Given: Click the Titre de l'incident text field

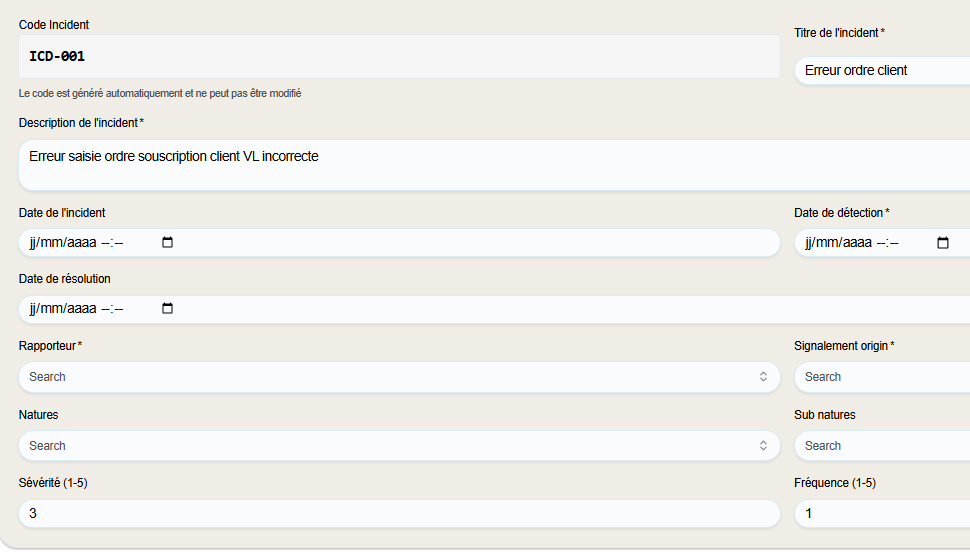Looking at the screenshot, I should click(880, 71).
